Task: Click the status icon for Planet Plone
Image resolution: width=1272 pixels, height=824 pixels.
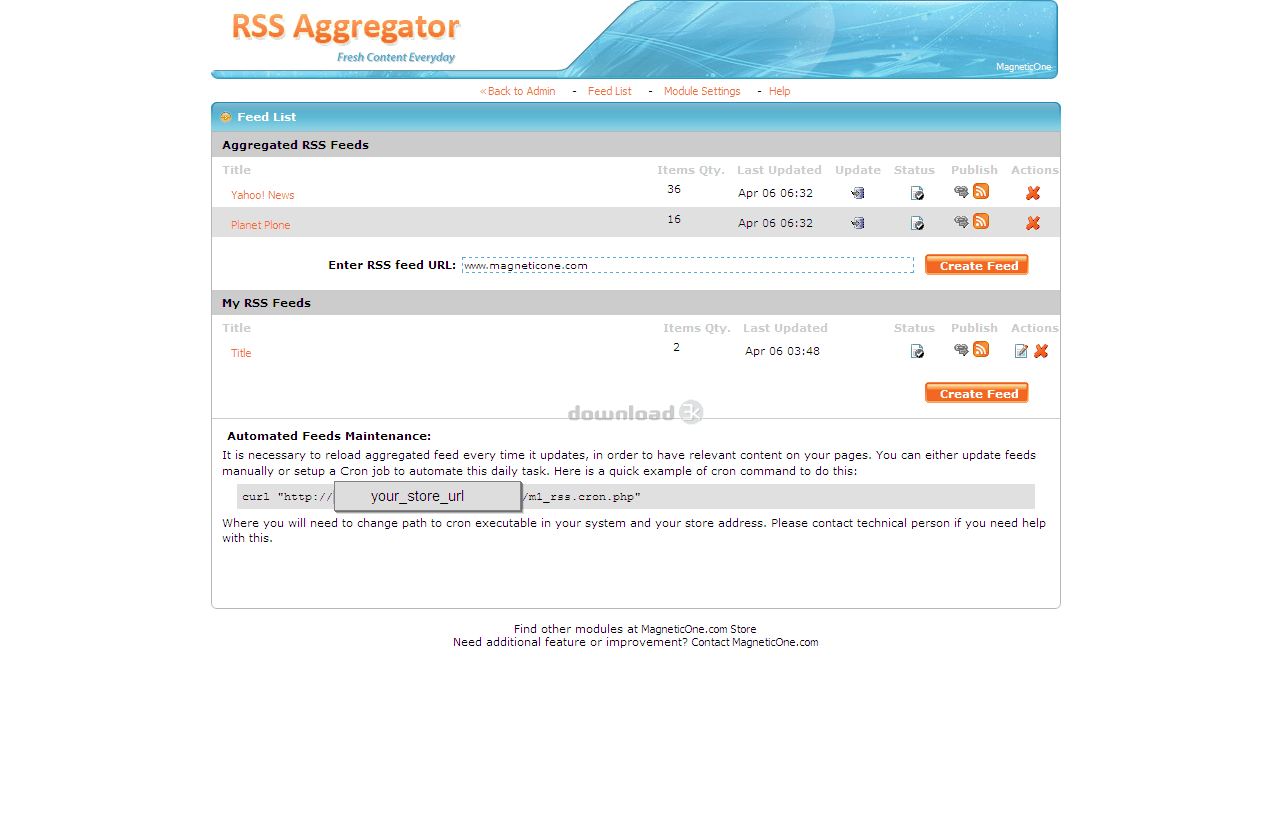Action: [917, 223]
